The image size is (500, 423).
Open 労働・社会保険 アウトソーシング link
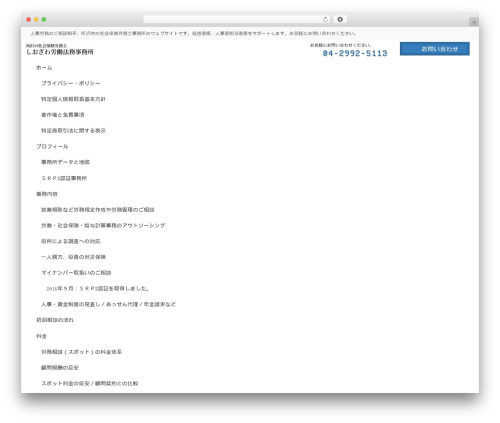[x=103, y=226]
